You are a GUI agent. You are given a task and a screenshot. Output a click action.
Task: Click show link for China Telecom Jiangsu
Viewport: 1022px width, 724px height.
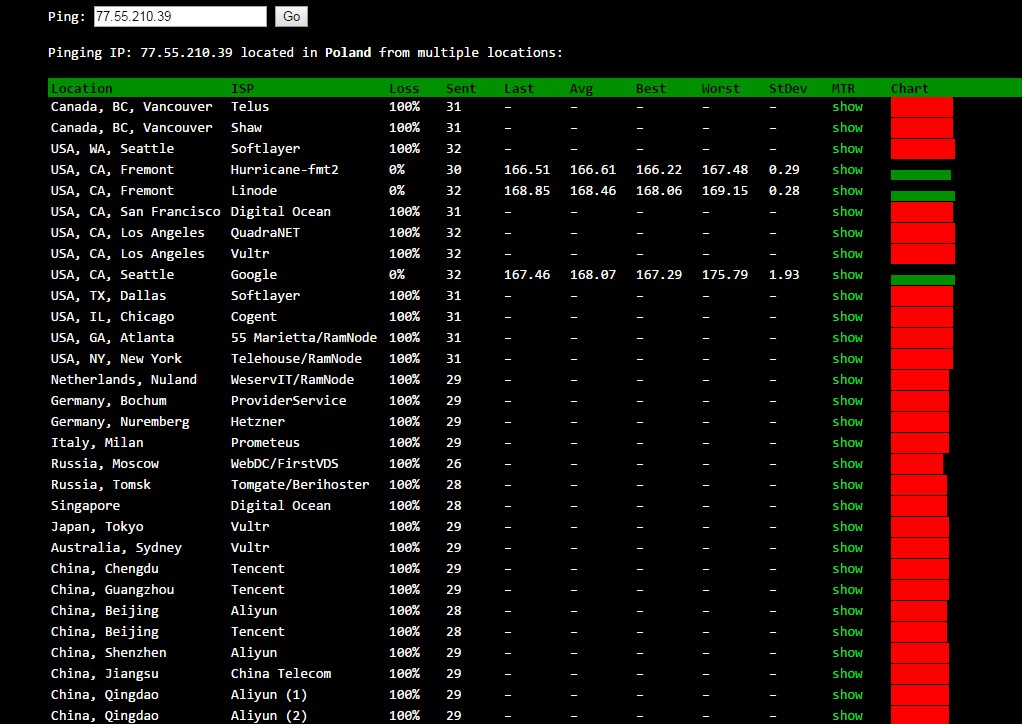click(x=847, y=673)
